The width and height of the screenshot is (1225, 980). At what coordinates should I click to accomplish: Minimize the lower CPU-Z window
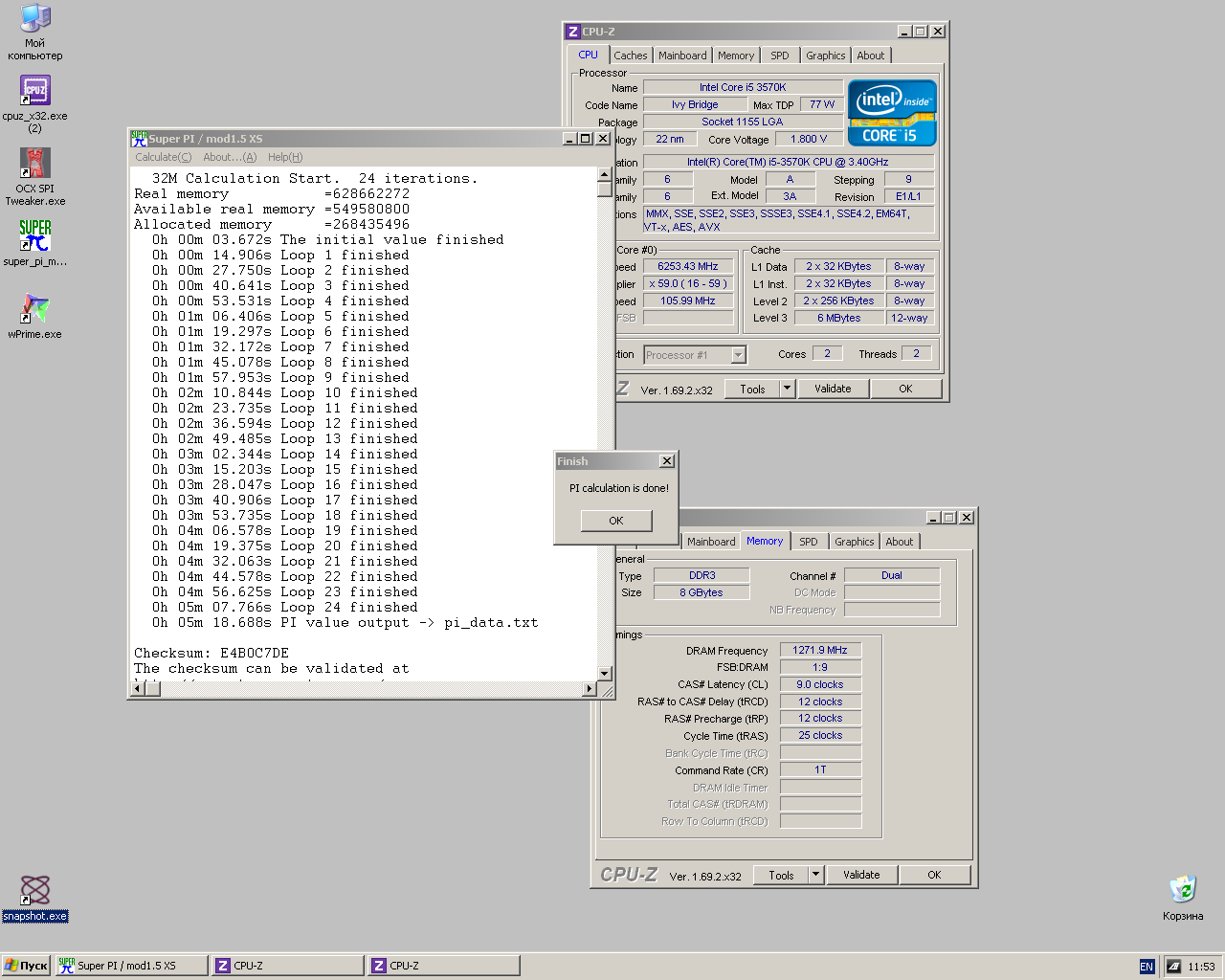pos(932,518)
